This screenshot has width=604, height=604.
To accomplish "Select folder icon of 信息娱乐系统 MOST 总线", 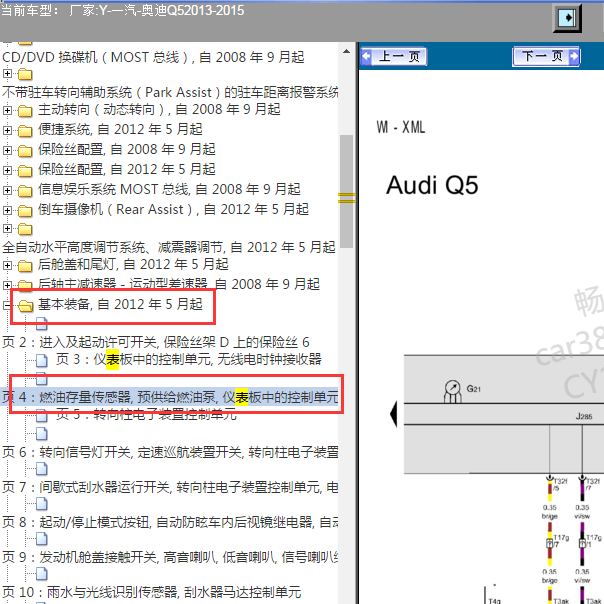I will pos(25,191).
